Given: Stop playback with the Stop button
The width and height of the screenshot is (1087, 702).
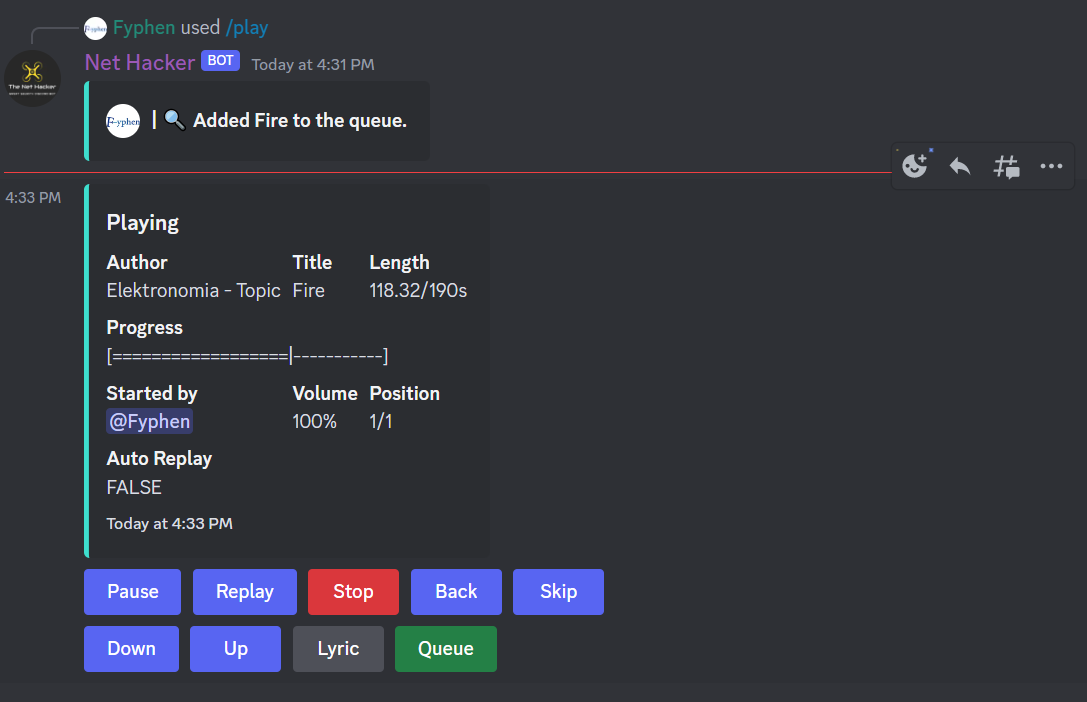Looking at the screenshot, I should pos(353,591).
